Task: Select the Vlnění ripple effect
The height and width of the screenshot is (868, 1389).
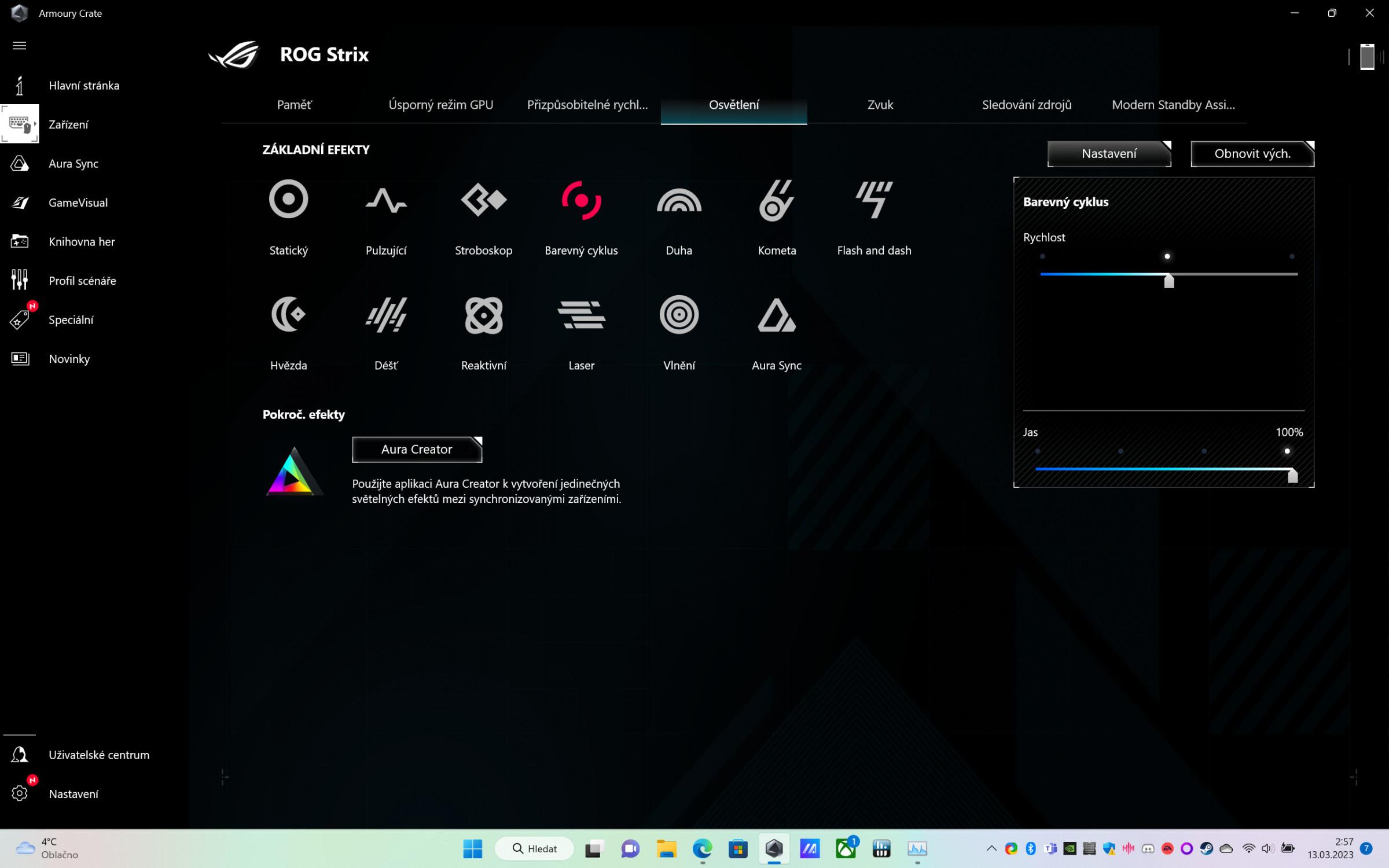Action: [679, 314]
